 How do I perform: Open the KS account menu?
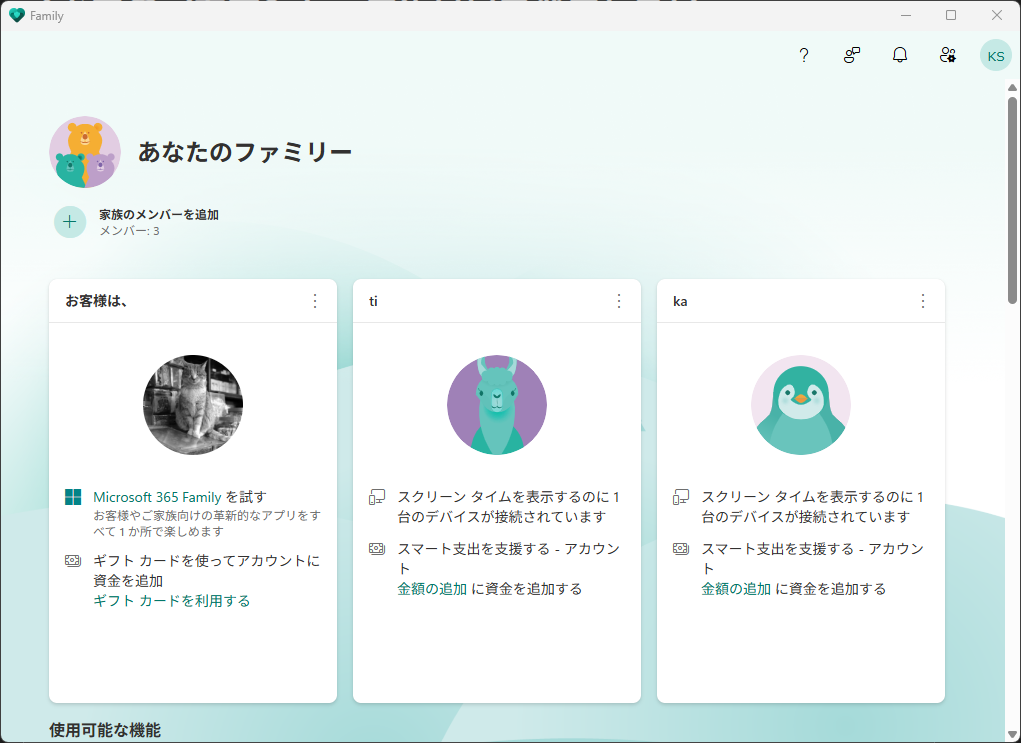point(995,55)
